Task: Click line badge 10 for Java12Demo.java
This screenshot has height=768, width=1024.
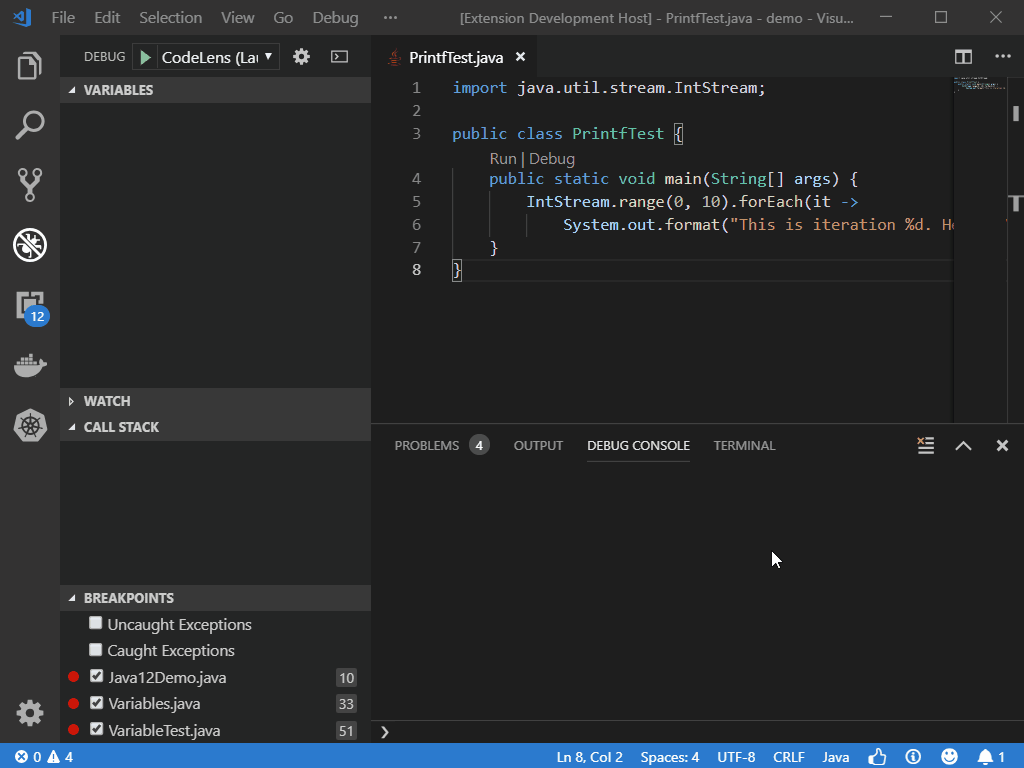Action: (346, 678)
